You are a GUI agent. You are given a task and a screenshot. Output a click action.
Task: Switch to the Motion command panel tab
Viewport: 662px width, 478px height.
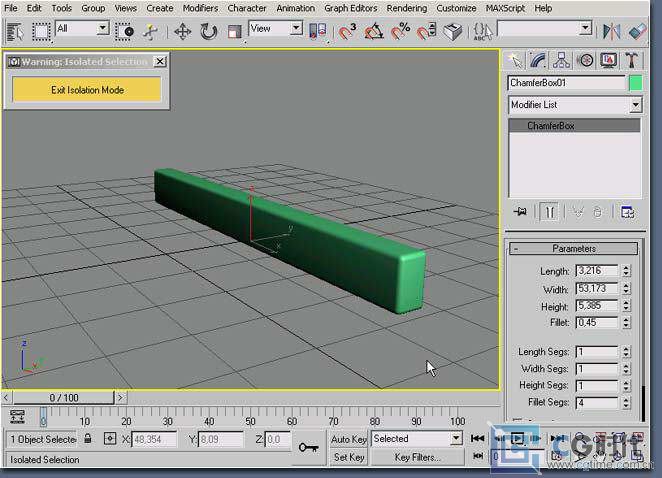(x=585, y=61)
